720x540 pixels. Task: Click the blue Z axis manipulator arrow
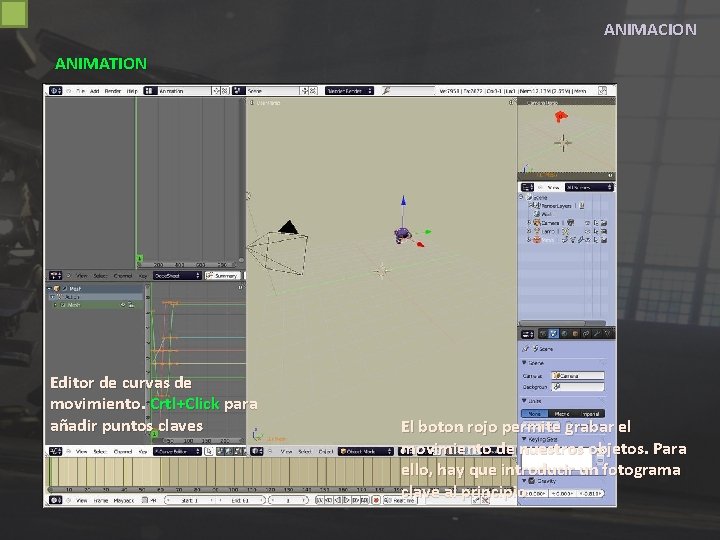403,201
